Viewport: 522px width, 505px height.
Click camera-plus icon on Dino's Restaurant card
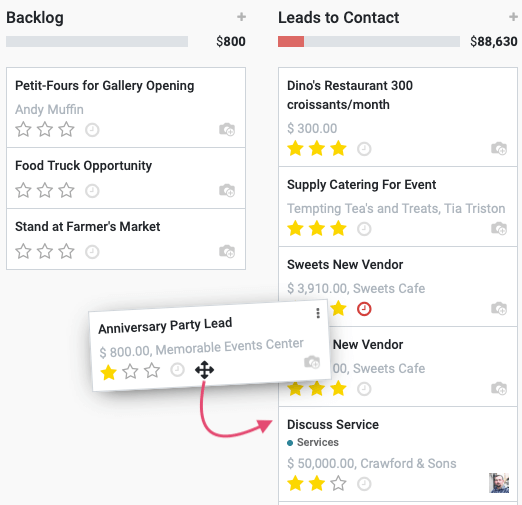click(x=499, y=148)
